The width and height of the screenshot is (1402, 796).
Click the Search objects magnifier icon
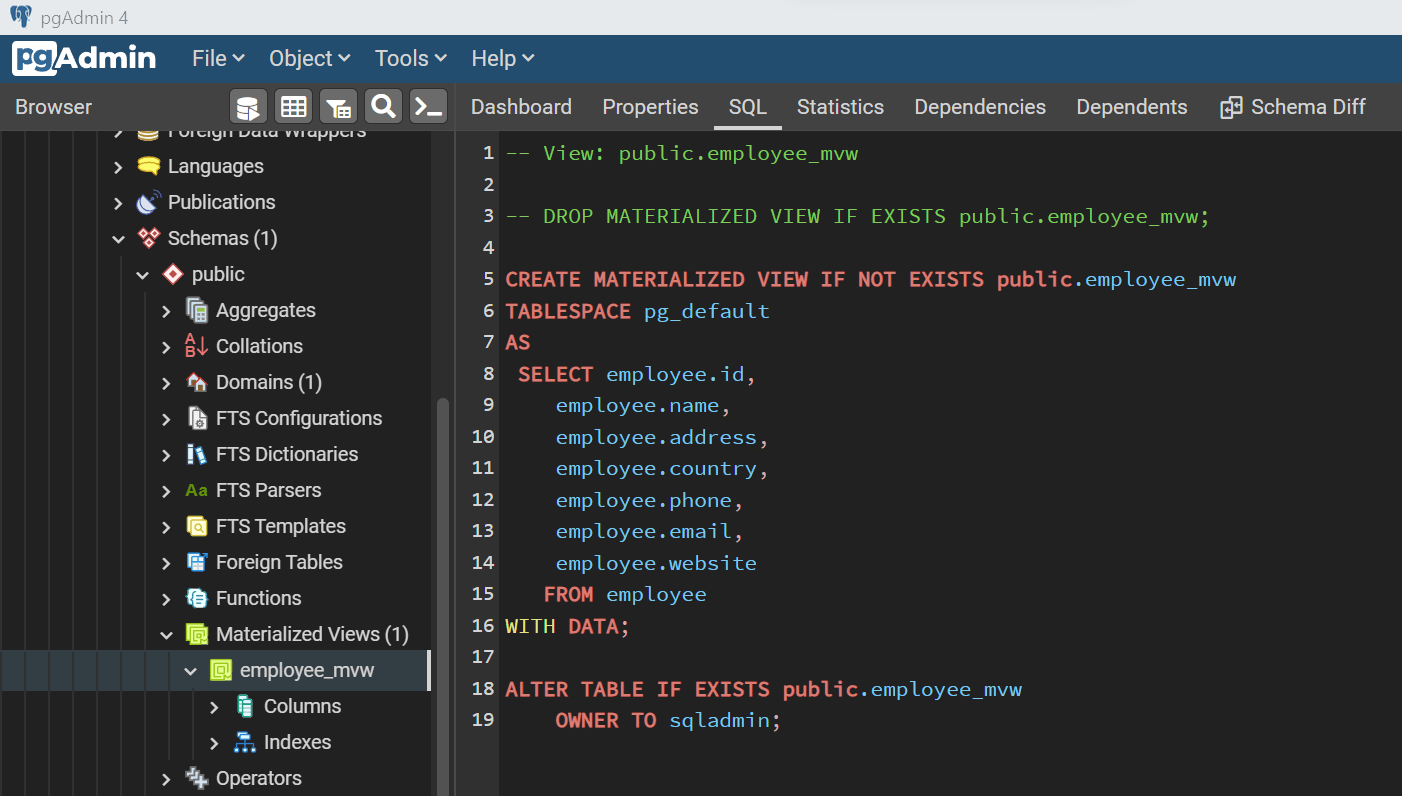pyautogui.click(x=383, y=106)
